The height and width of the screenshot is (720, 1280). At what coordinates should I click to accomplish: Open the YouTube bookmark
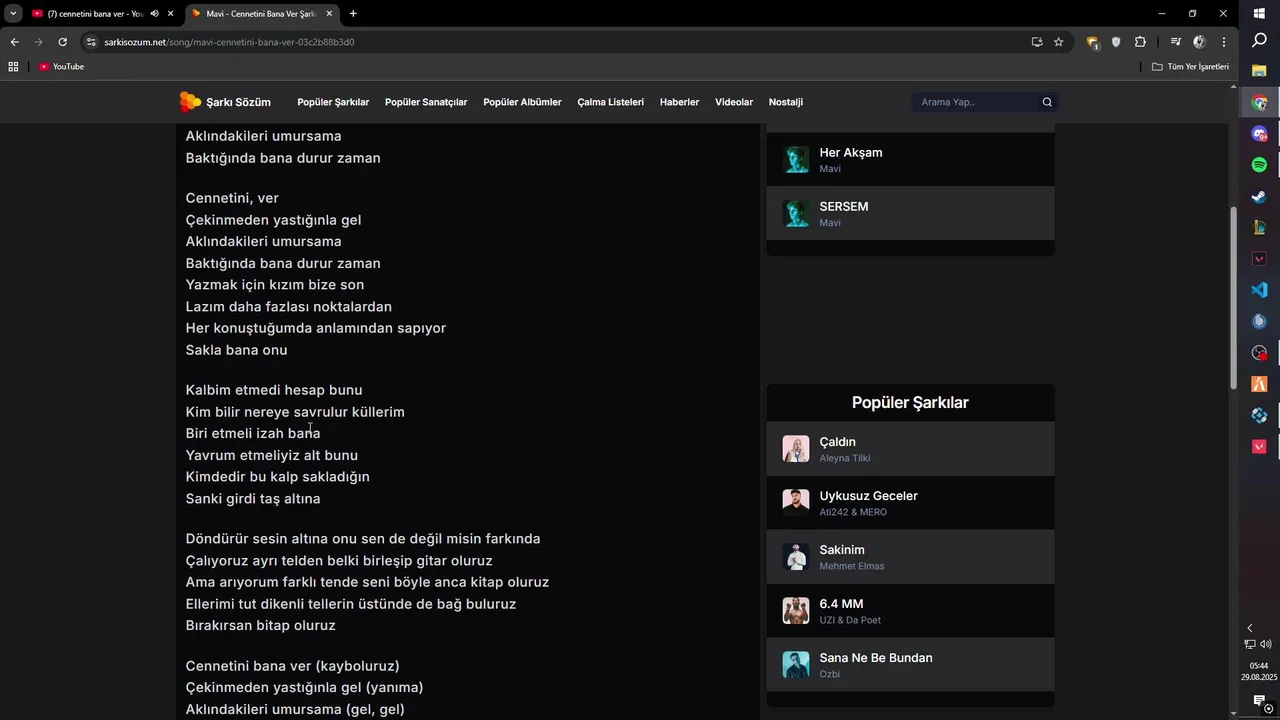pyautogui.click(x=62, y=67)
